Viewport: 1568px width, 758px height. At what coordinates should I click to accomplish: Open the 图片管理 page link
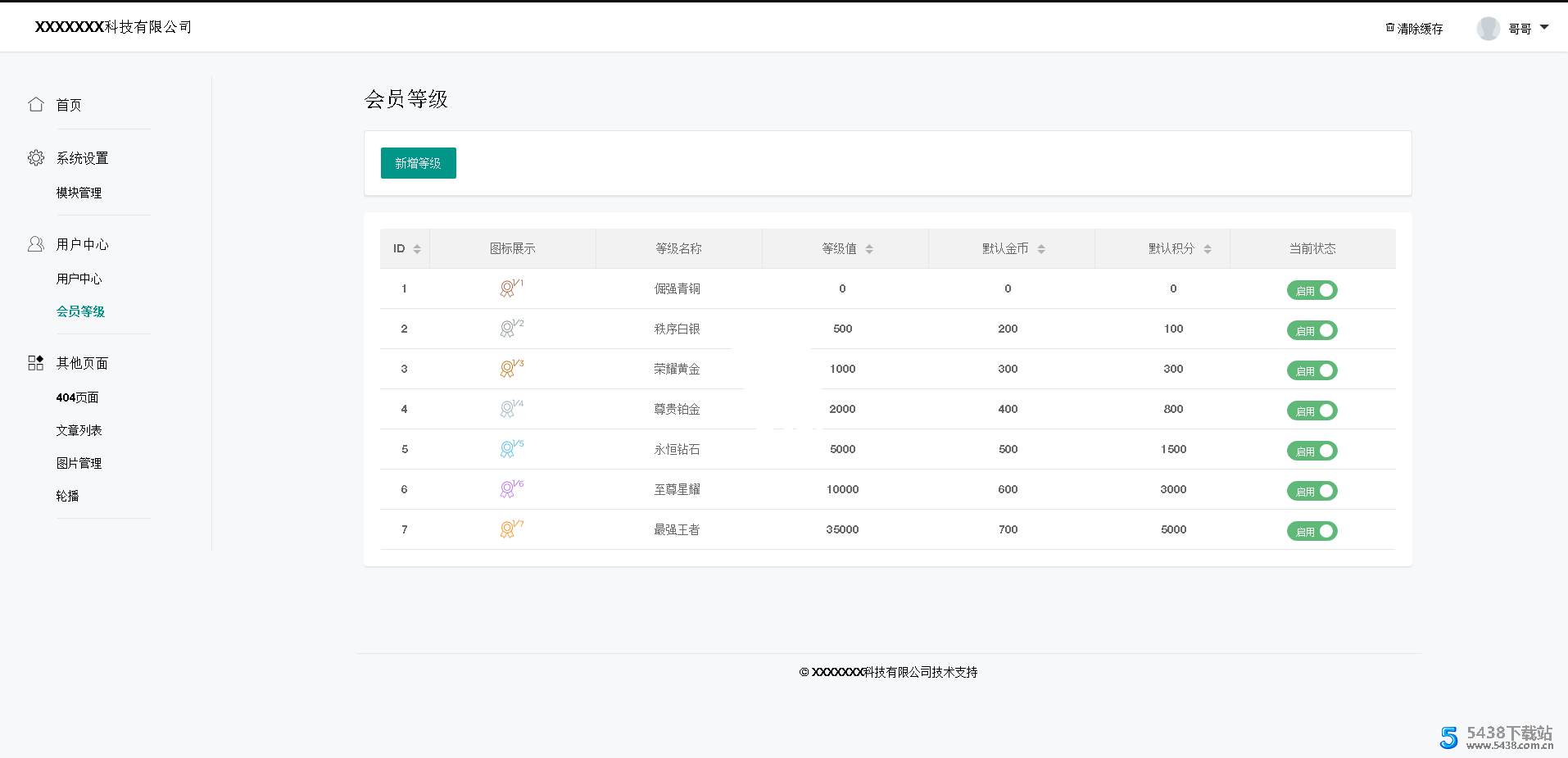(x=79, y=462)
